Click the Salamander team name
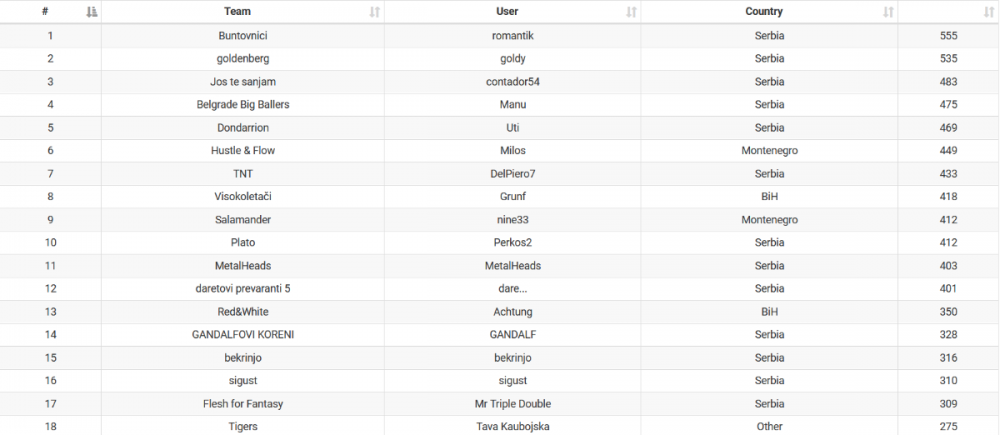This screenshot has width=1000, height=435. coord(243,220)
